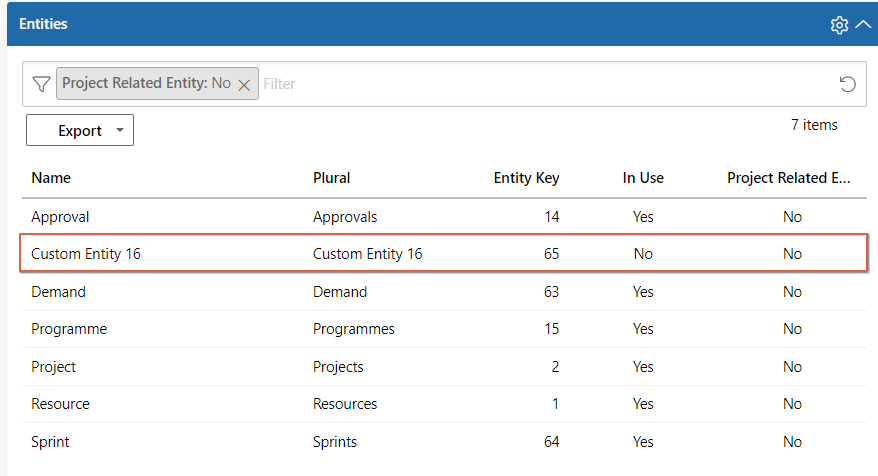The width and height of the screenshot is (878, 476).
Task: Sort by the Entity Key column header
Action: pyautogui.click(x=526, y=178)
